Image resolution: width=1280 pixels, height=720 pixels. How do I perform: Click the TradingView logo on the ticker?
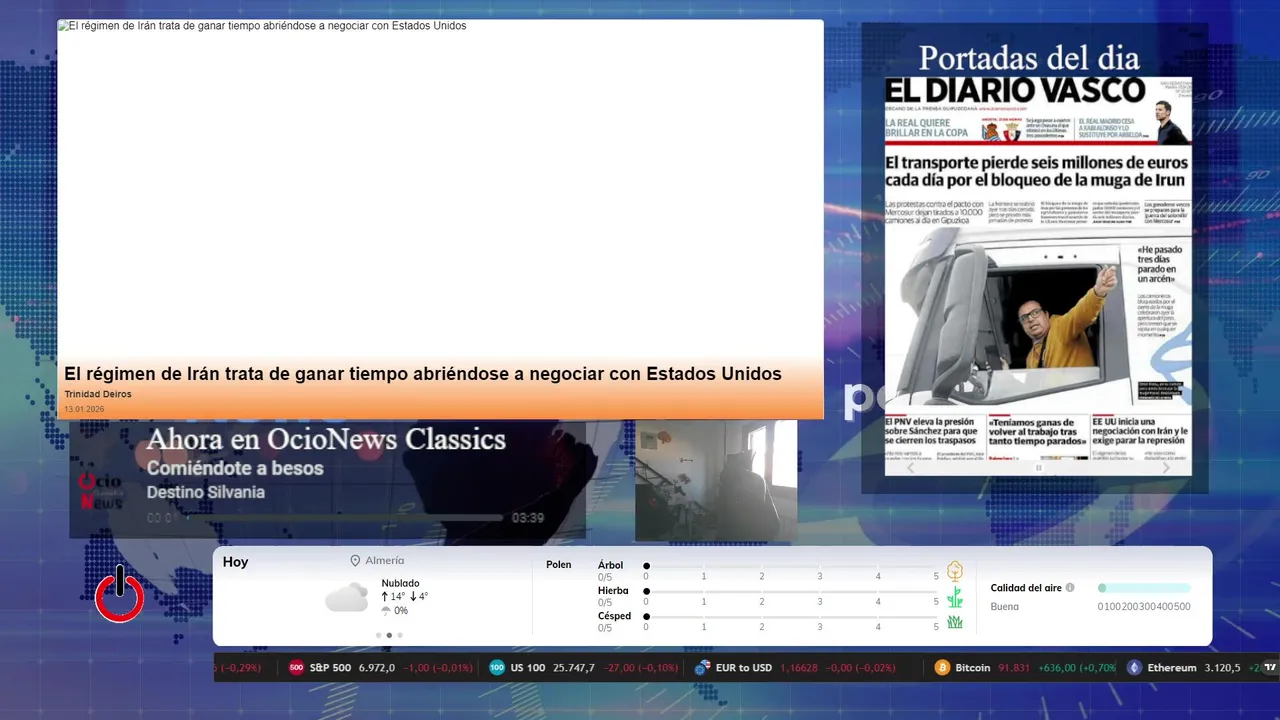pyautogui.click(x=1270, y=668)
